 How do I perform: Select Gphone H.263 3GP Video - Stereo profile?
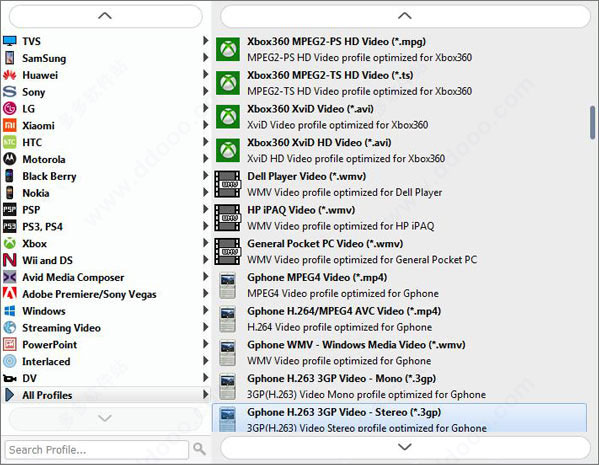point(400,418)
